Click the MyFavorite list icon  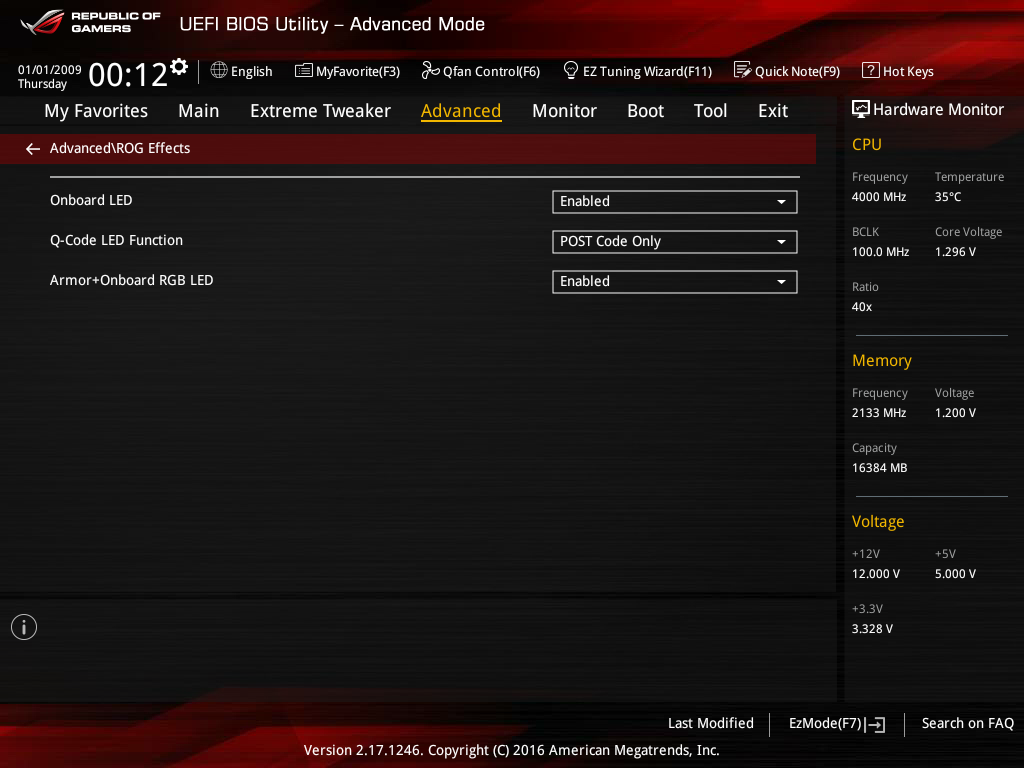point(304,71)
